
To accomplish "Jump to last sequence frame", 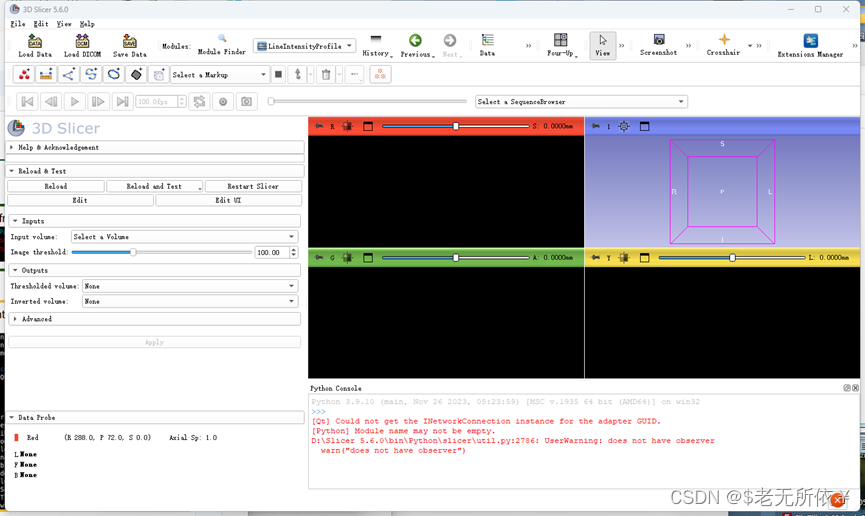I will pyautogui.click(x=122, y=102).
